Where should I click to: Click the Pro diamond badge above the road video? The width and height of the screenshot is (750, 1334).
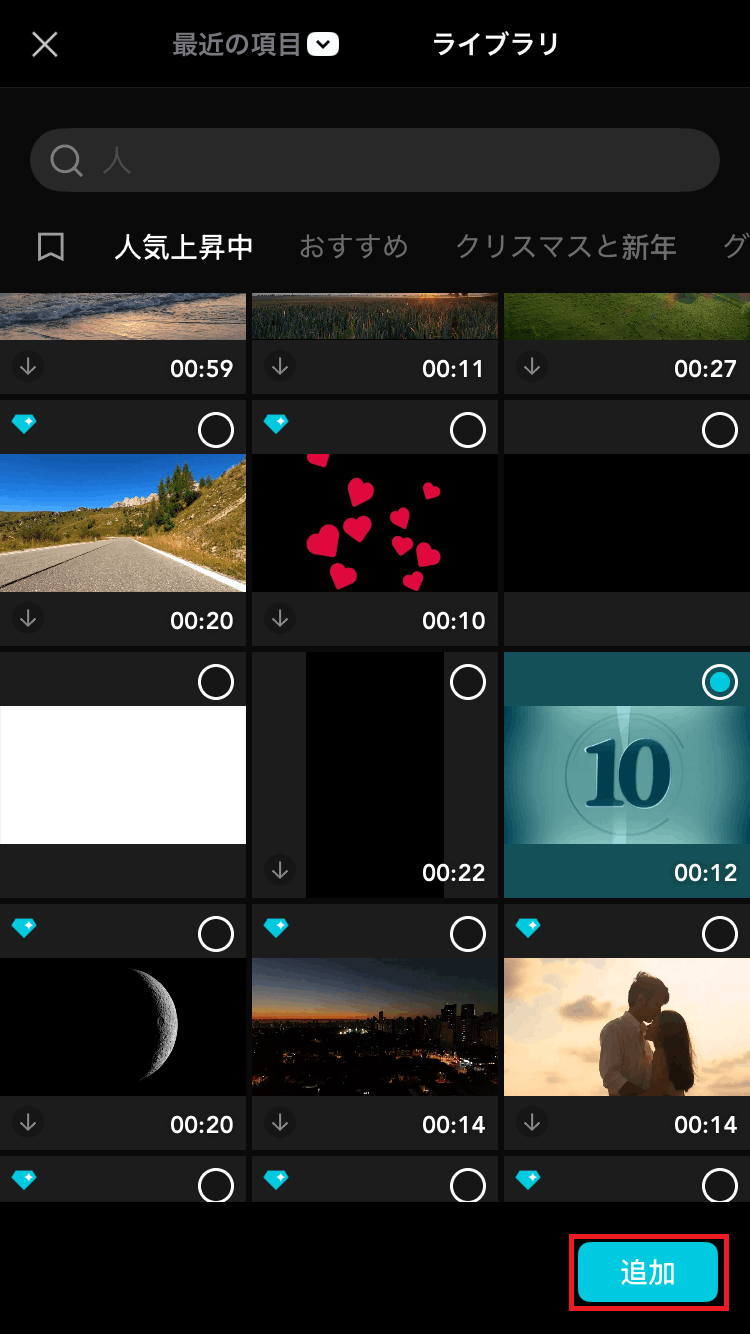coord(24,424)
